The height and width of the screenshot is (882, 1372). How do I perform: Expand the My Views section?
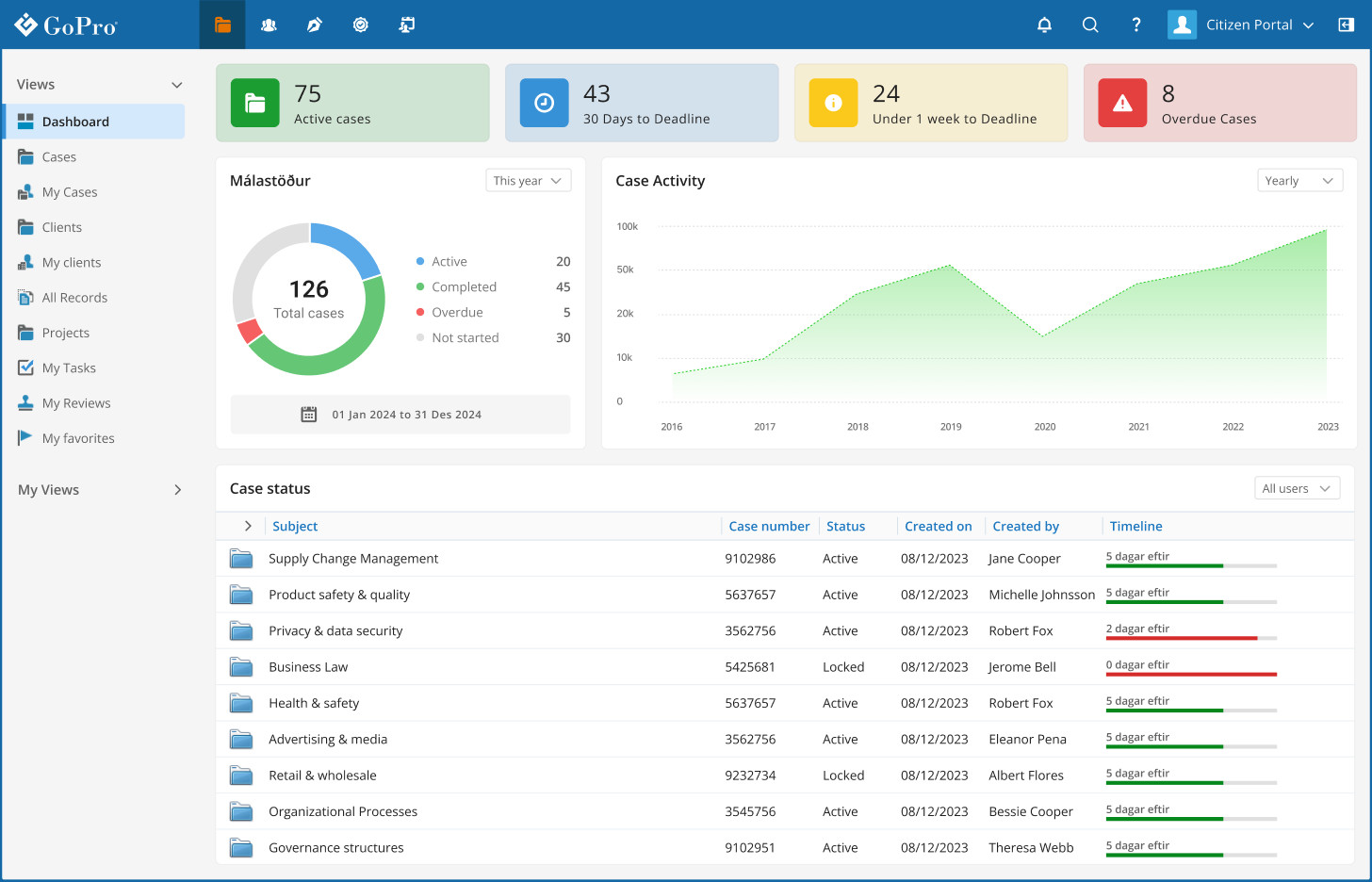coord(177,490)
